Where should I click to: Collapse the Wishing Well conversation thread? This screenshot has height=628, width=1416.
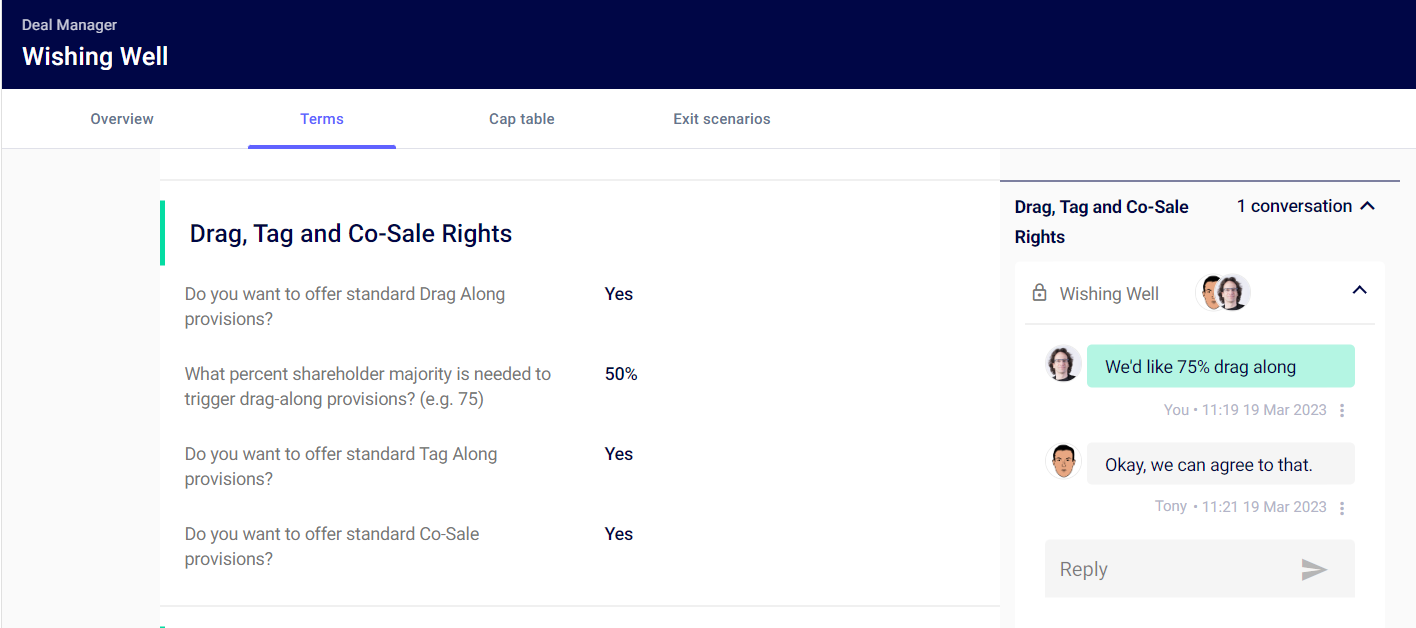click(x=1359, y=290)
